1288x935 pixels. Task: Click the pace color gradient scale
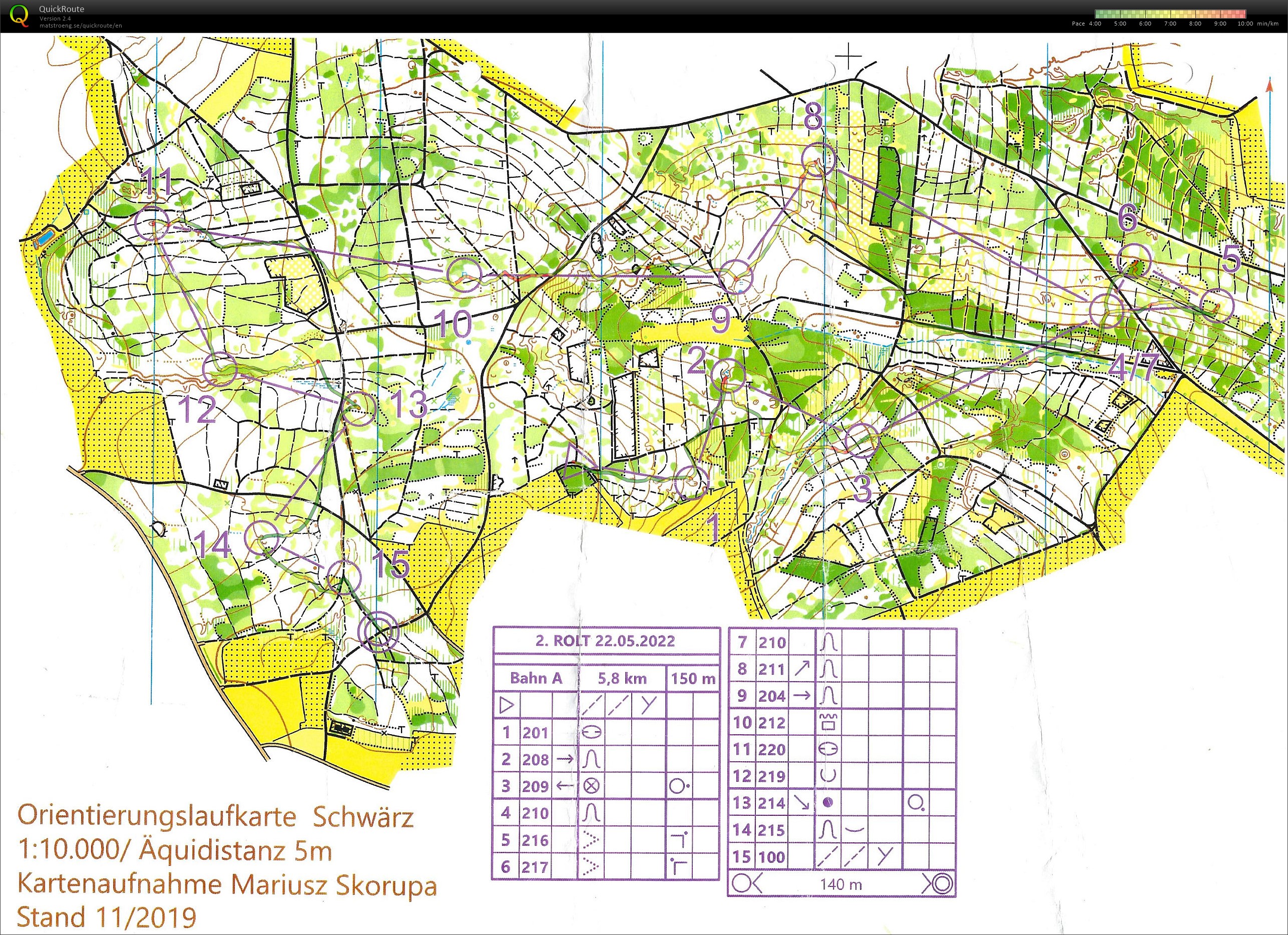click(1170, 14)
